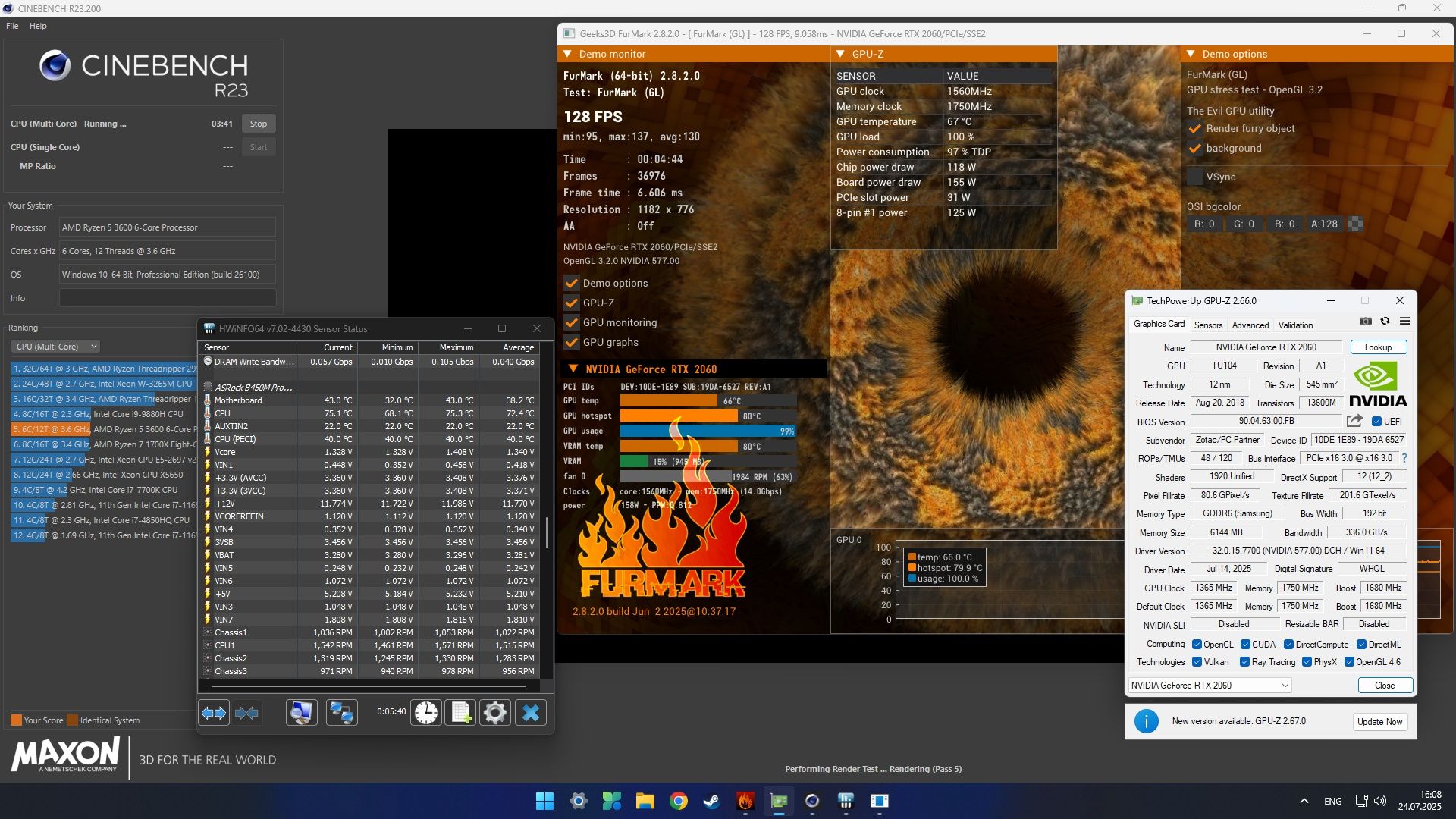The height and width of the screenshot is (819, 1456).
Task: Switch to GPU-Z taskbar icon
Action: coord(779,801)
